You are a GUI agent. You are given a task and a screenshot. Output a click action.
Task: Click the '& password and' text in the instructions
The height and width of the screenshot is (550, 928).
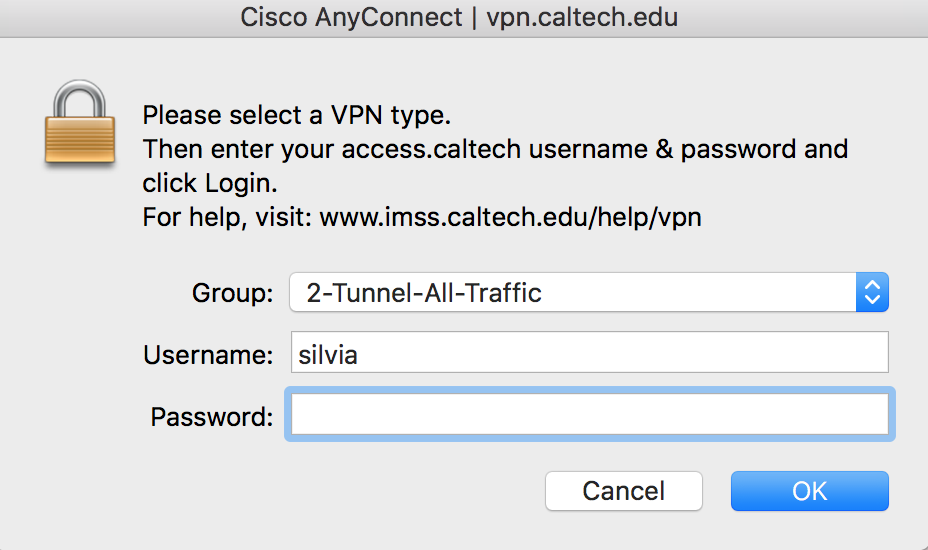click(x=756, y=149)
